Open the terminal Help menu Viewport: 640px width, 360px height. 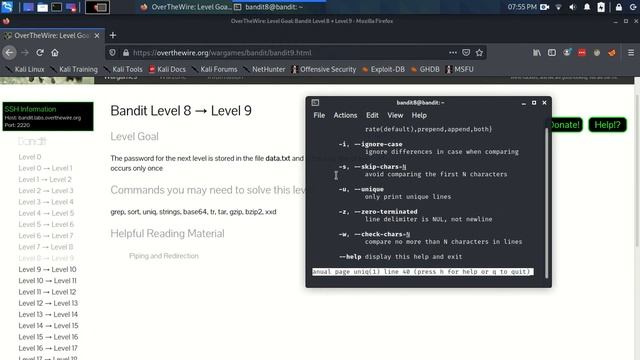(419, 116)
